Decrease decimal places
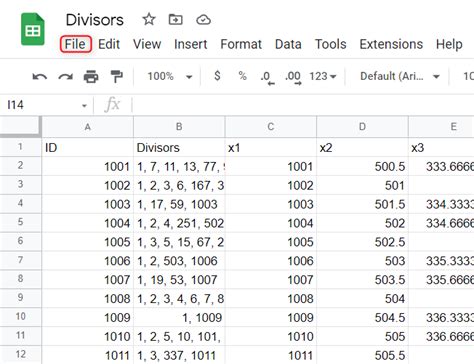The image size is (474, 364). coord(267,77)
